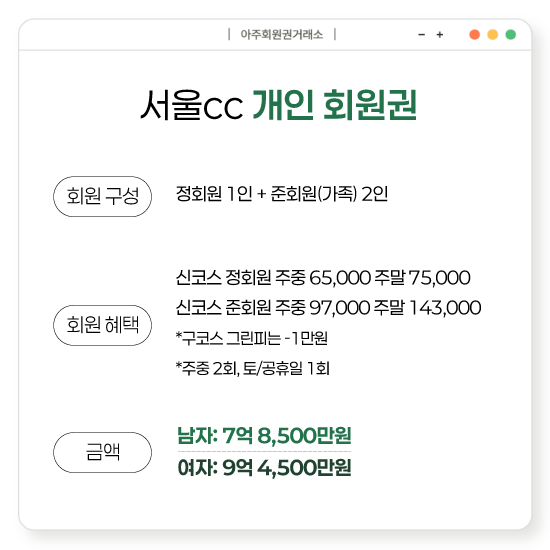The height and width of the screenshot is (550, 550).
Task: Click the *구코스 그린피는 -1만원 note
Action: [x=251, y=338]
